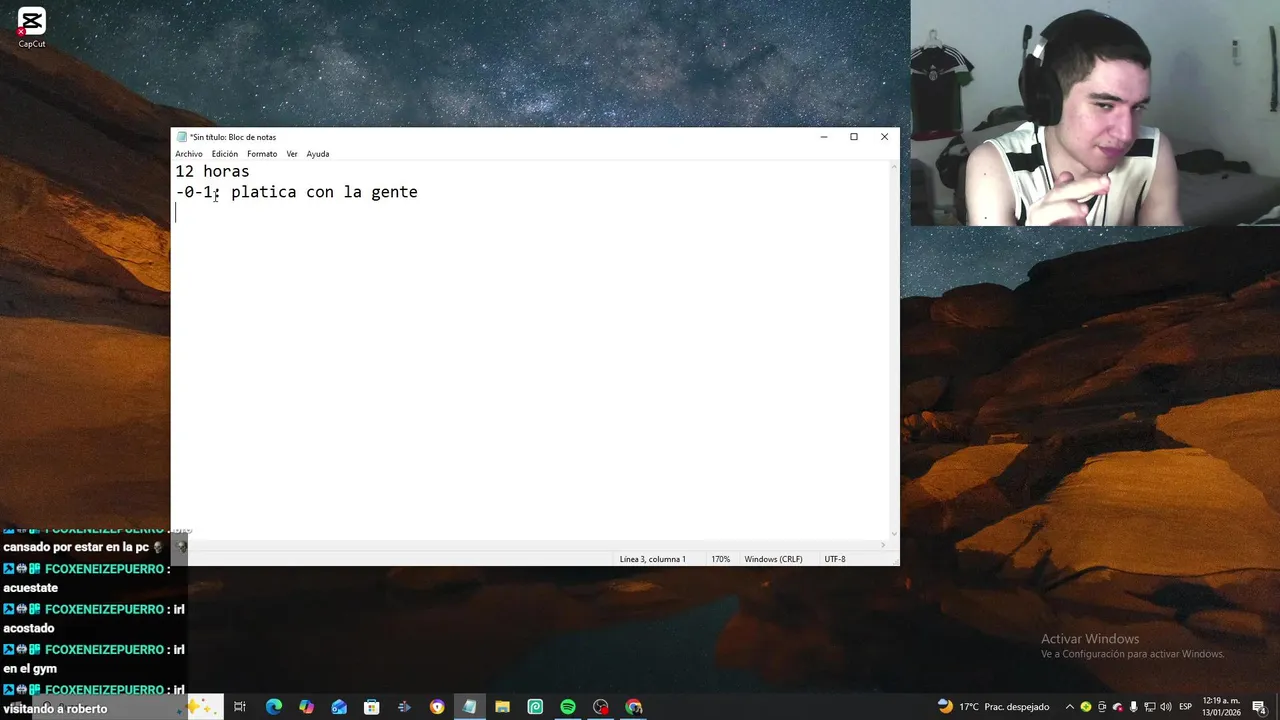Open the Ayuda menu in Notepad
Screen dimensions: 1280x720
tap(318, 154)
